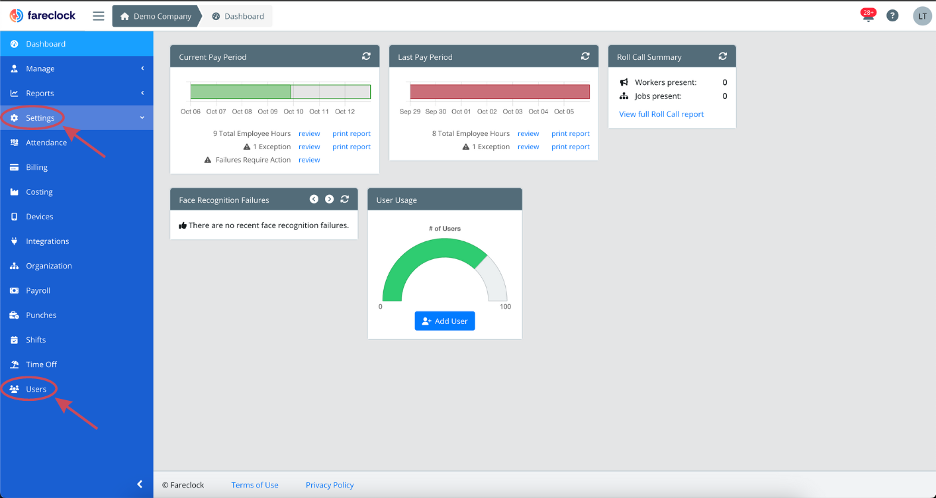The width and height of the screenshot is (936, 498).
Task: Refresh the Face Recognition Failures widget
Action: tap(344, 199)
